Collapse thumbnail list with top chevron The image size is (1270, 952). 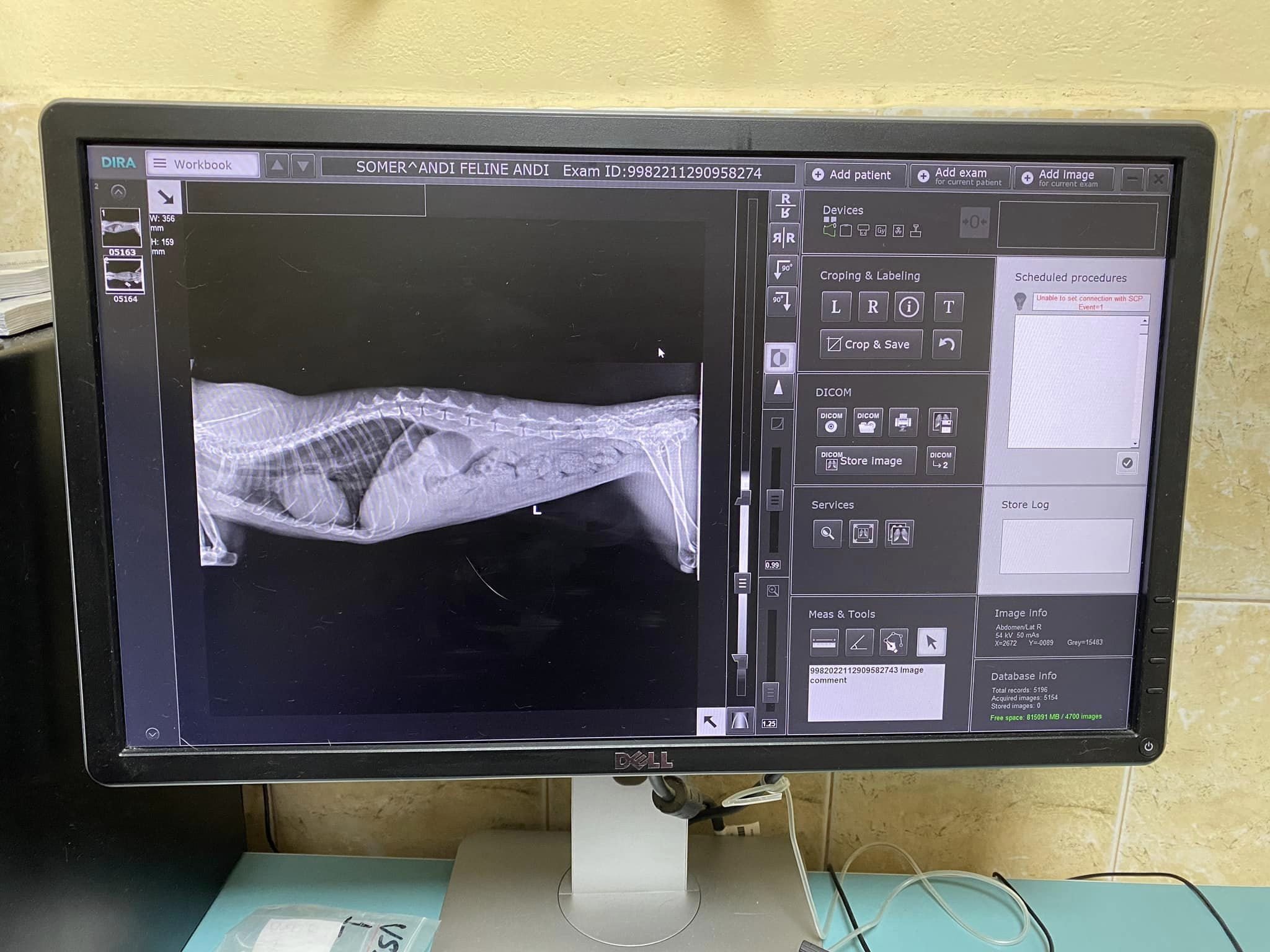pyautogui.click(x=118, y=192)
